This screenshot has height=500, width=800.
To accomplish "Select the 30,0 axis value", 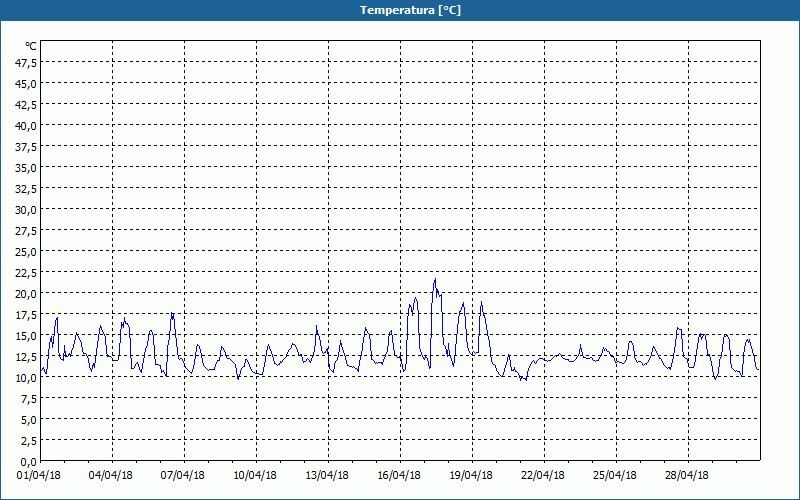I will 27,210.
